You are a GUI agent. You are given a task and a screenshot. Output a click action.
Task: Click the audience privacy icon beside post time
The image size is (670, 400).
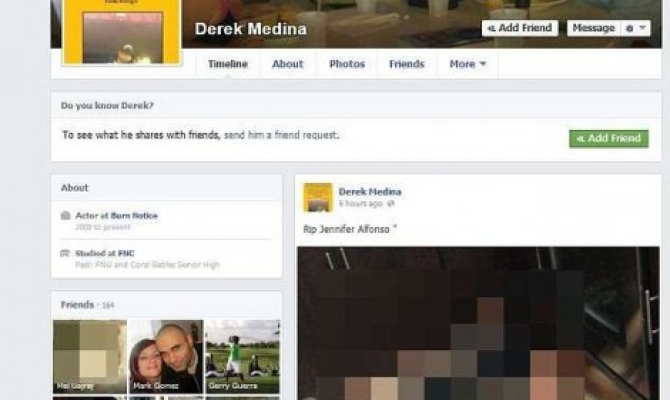[x=391, y=204]
